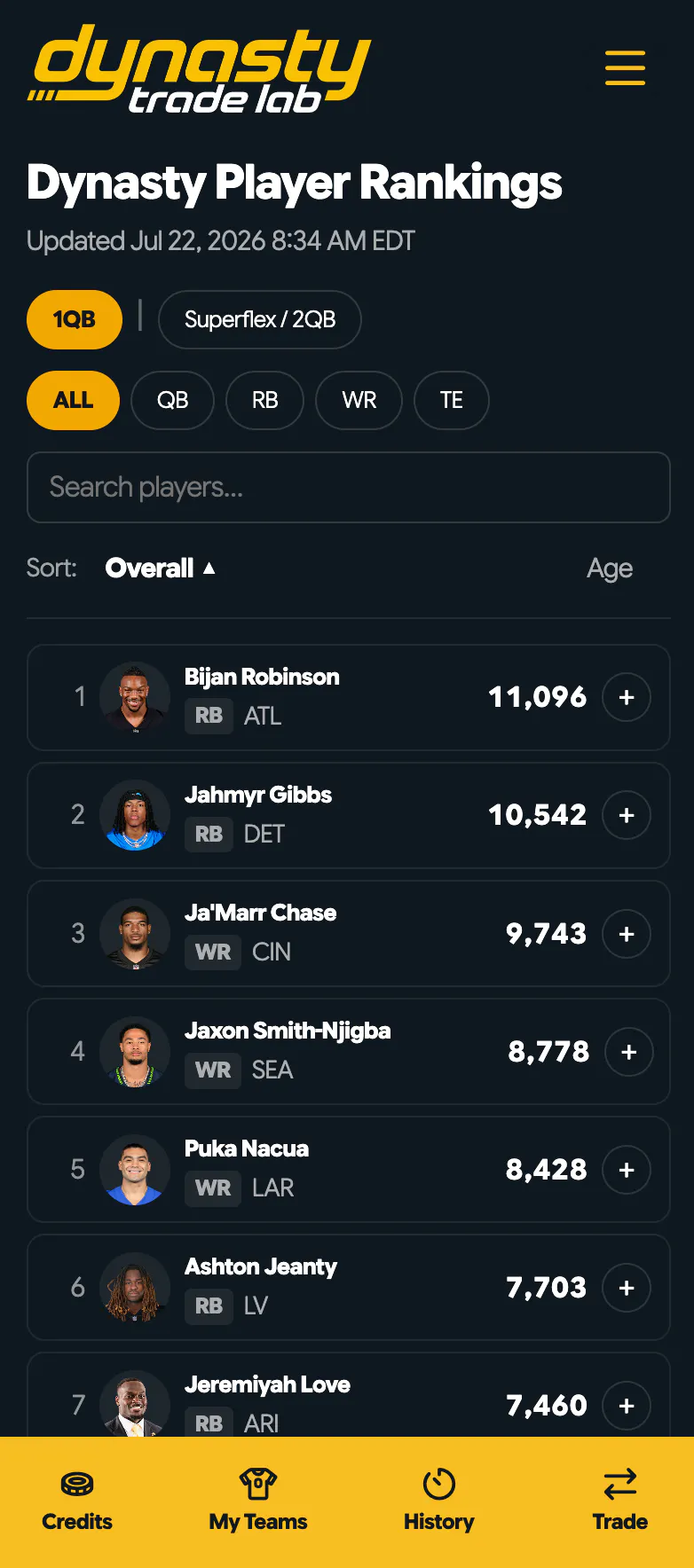Tap the Credits coin icon
Screen dimensions: 694x1568
point(77,1483)
